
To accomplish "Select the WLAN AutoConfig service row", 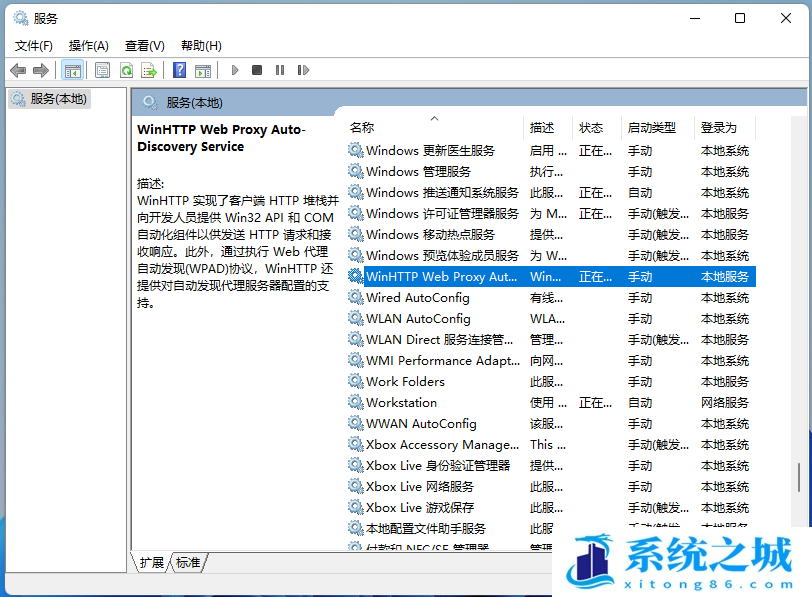I will click(x=418, y=318).
